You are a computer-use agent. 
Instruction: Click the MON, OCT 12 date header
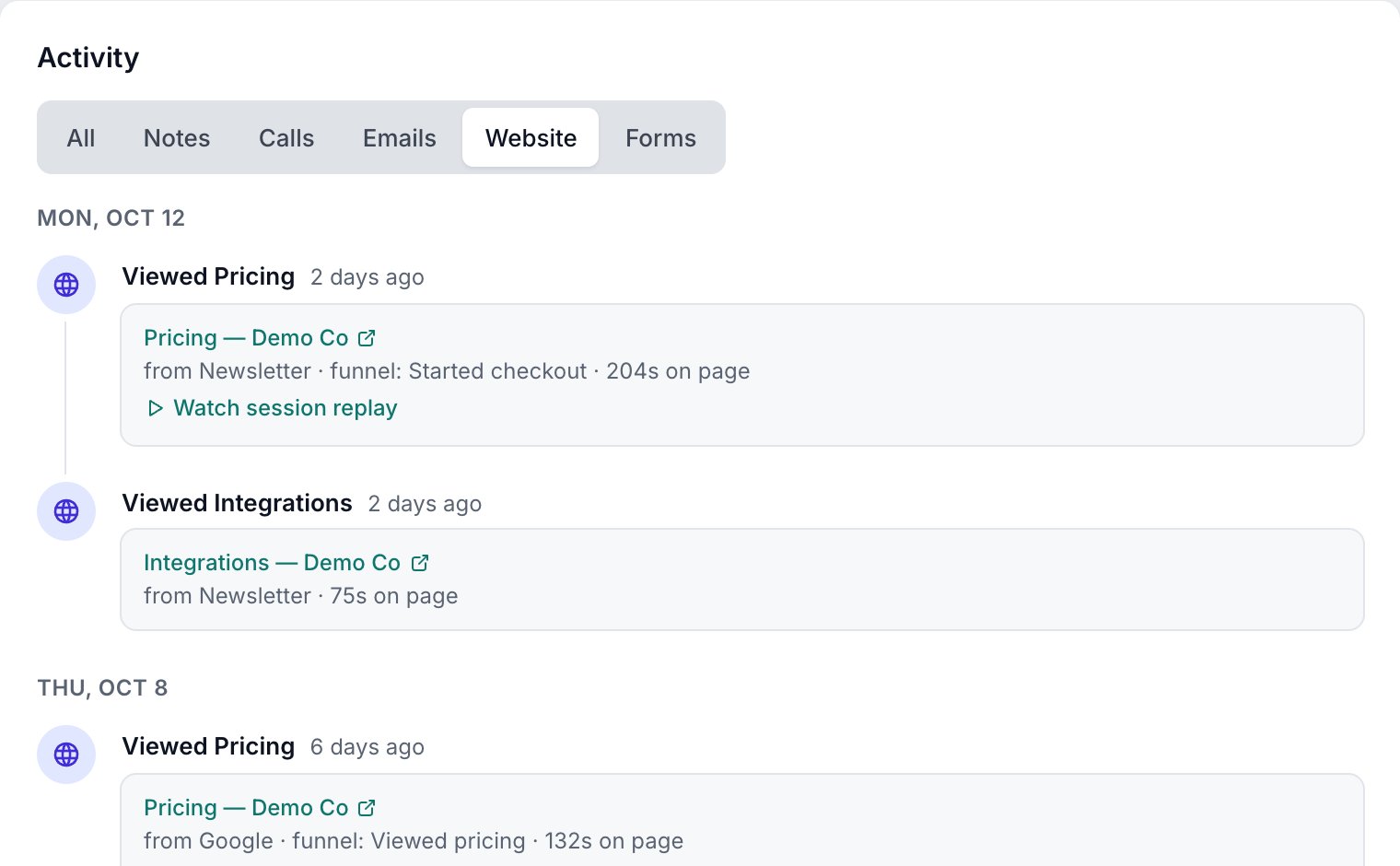[111, 218]
